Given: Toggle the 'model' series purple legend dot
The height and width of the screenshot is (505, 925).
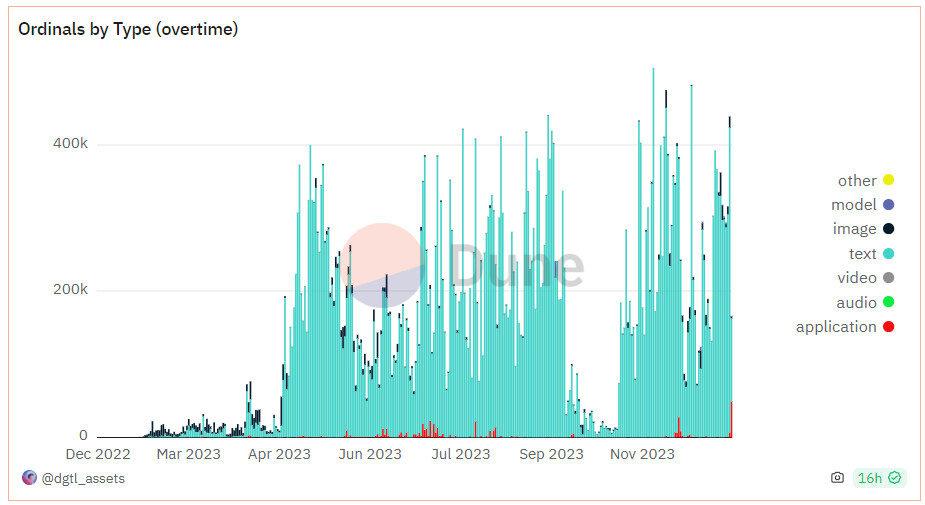Looking at the screenshot, I should coord(888,205).
